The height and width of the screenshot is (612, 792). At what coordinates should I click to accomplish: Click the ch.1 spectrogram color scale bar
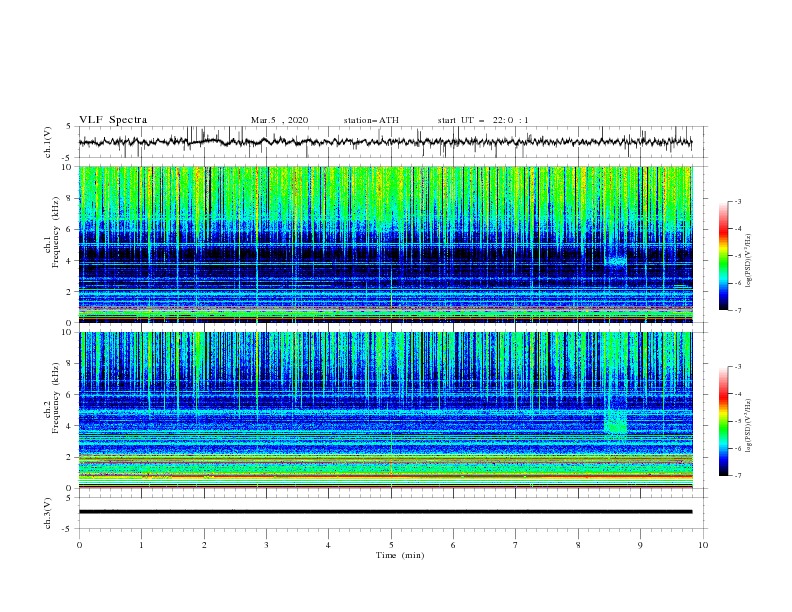723,256
